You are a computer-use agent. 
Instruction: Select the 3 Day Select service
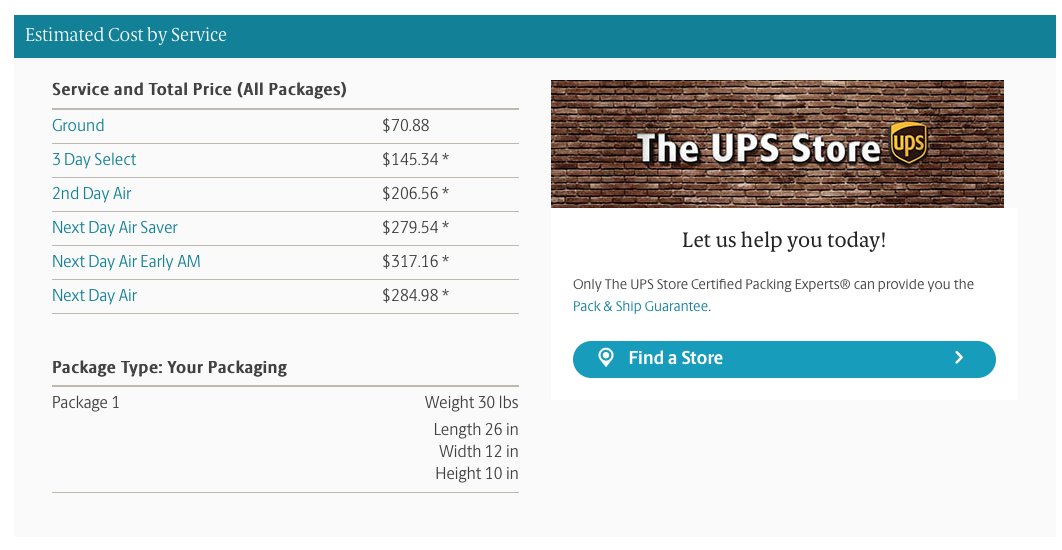point(94,159)
